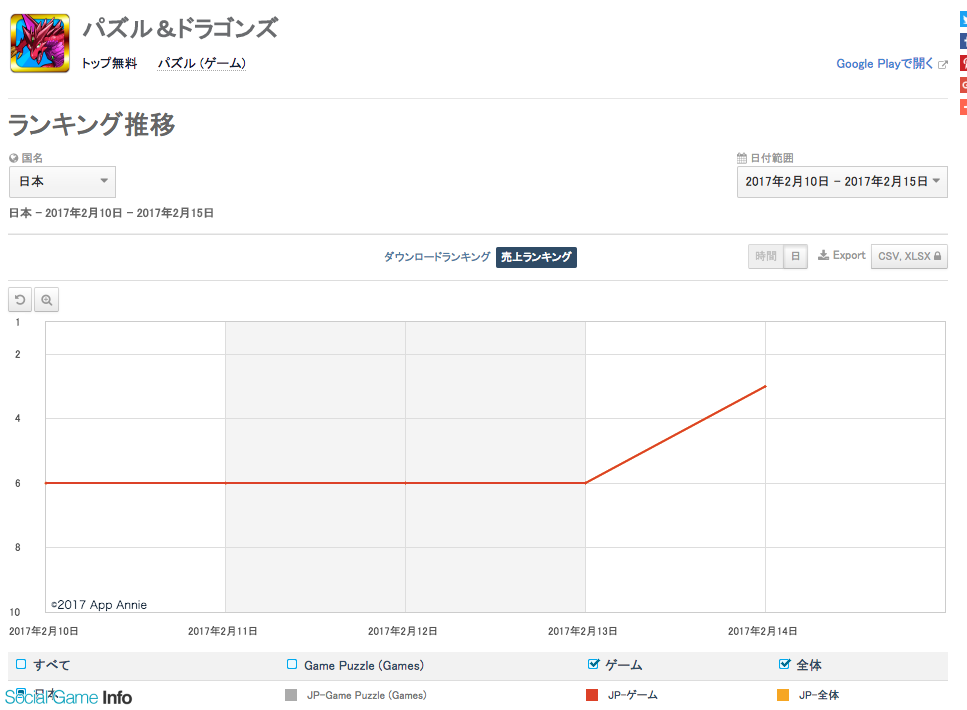Reset chart zoom with the undo arrow icon

tap(20, 300)
